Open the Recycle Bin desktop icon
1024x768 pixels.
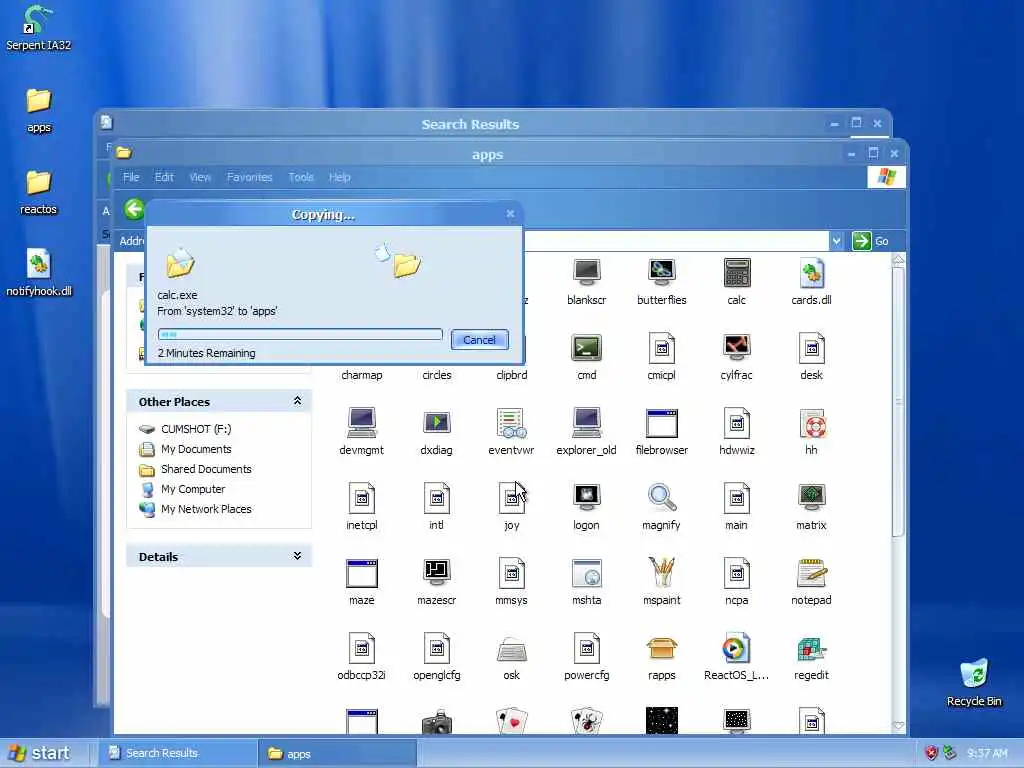pyautogui.click(x=974, y=682)
